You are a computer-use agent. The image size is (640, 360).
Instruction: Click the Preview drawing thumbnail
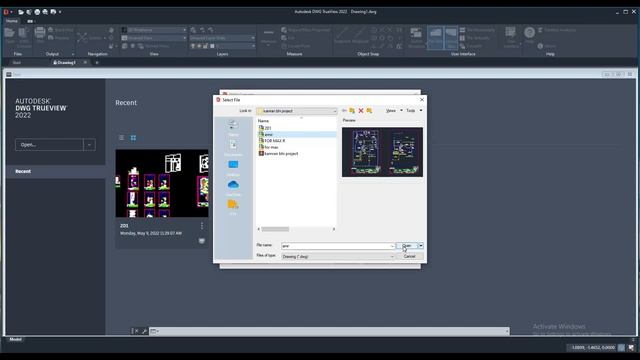[x=382, y=152]
